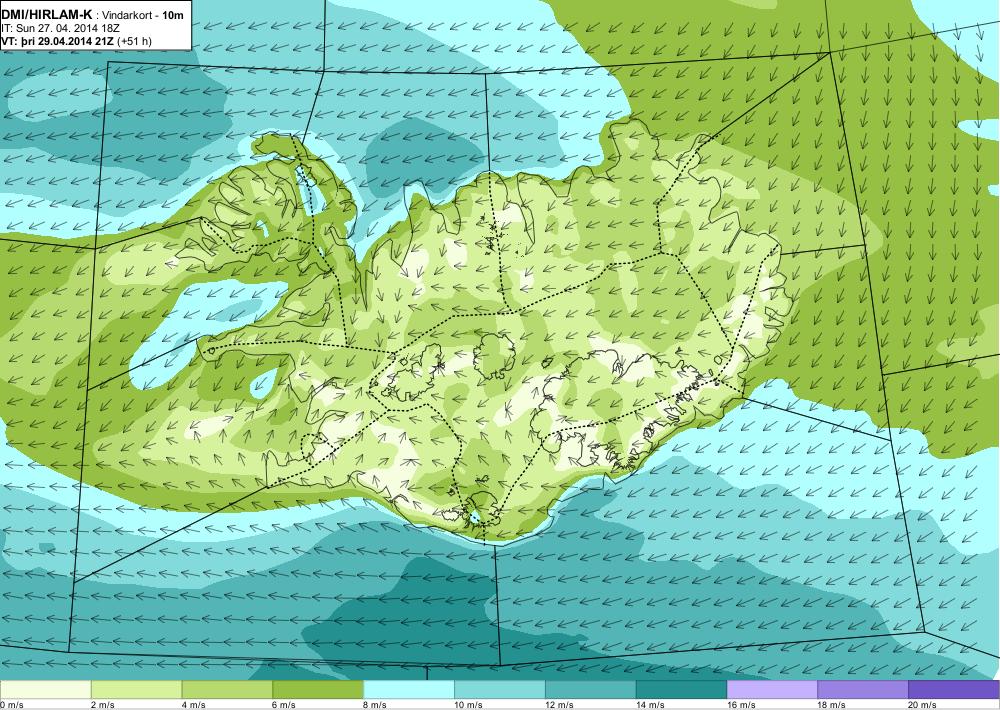The width and height of the screenshot is (1000, 710).
Task: Select the "20 m/s" legend label
Action: tap(923, 704)
